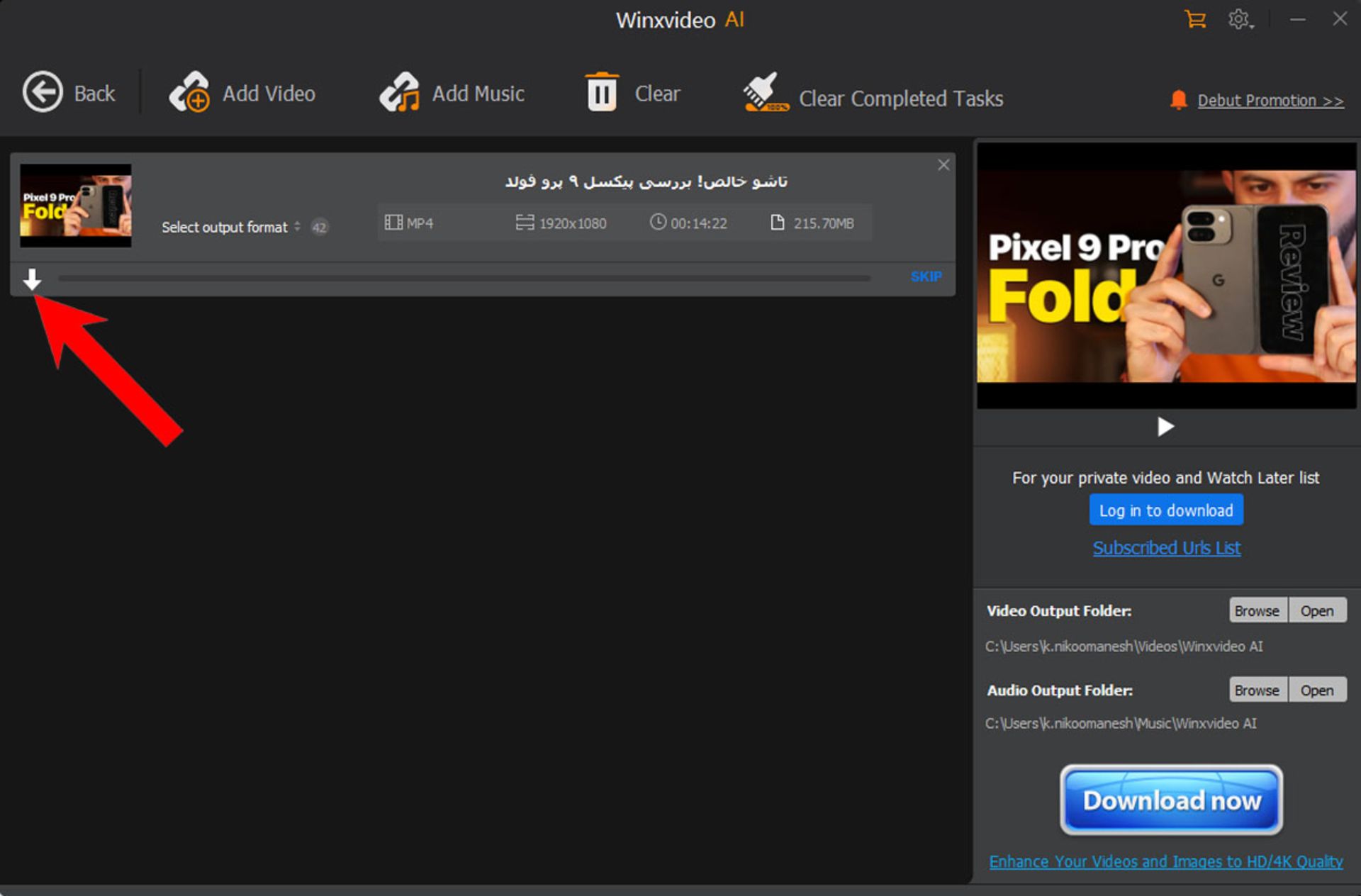This screenshot has width=1361, height=896.
Task: Click the Add Music label
Action: 478,94
